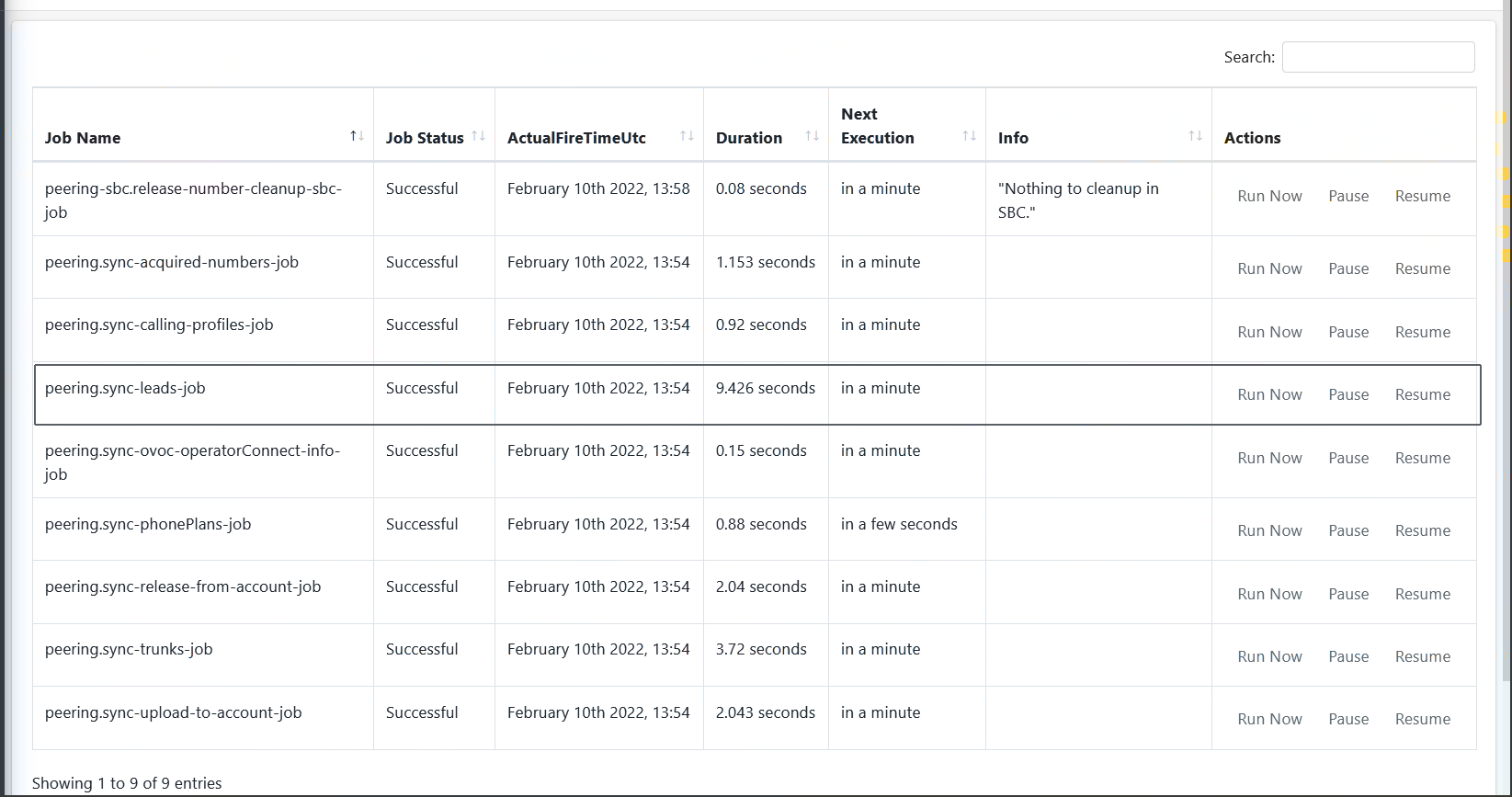Click the 9.426 seconds duration value
This screenshot has width=1512, height=797.
coord(766,388)
